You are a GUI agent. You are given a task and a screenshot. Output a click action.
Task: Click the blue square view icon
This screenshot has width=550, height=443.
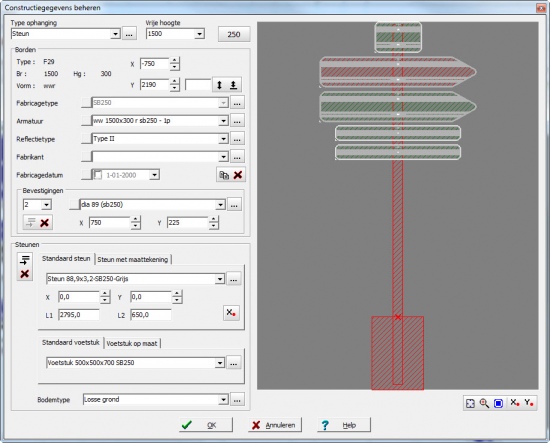point(498,403)
